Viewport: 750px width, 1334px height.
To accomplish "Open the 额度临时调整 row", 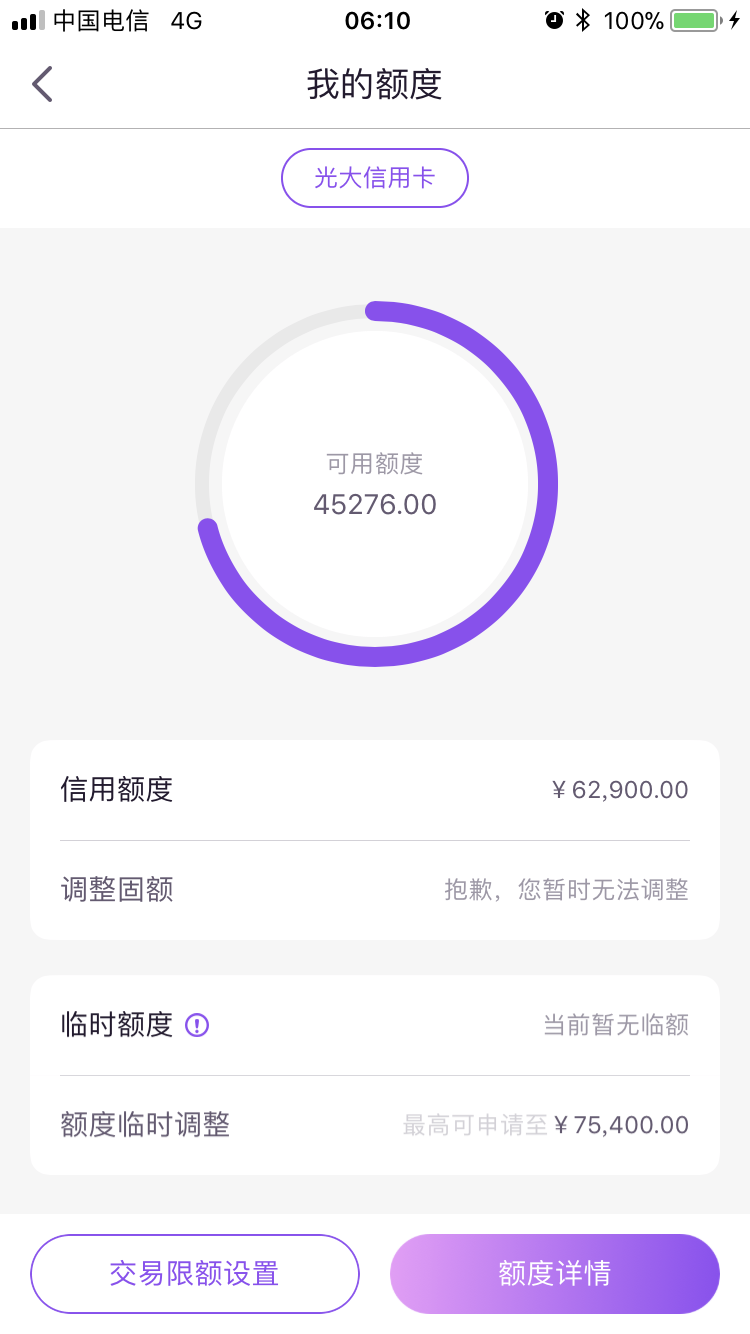I will [375, 1125].
